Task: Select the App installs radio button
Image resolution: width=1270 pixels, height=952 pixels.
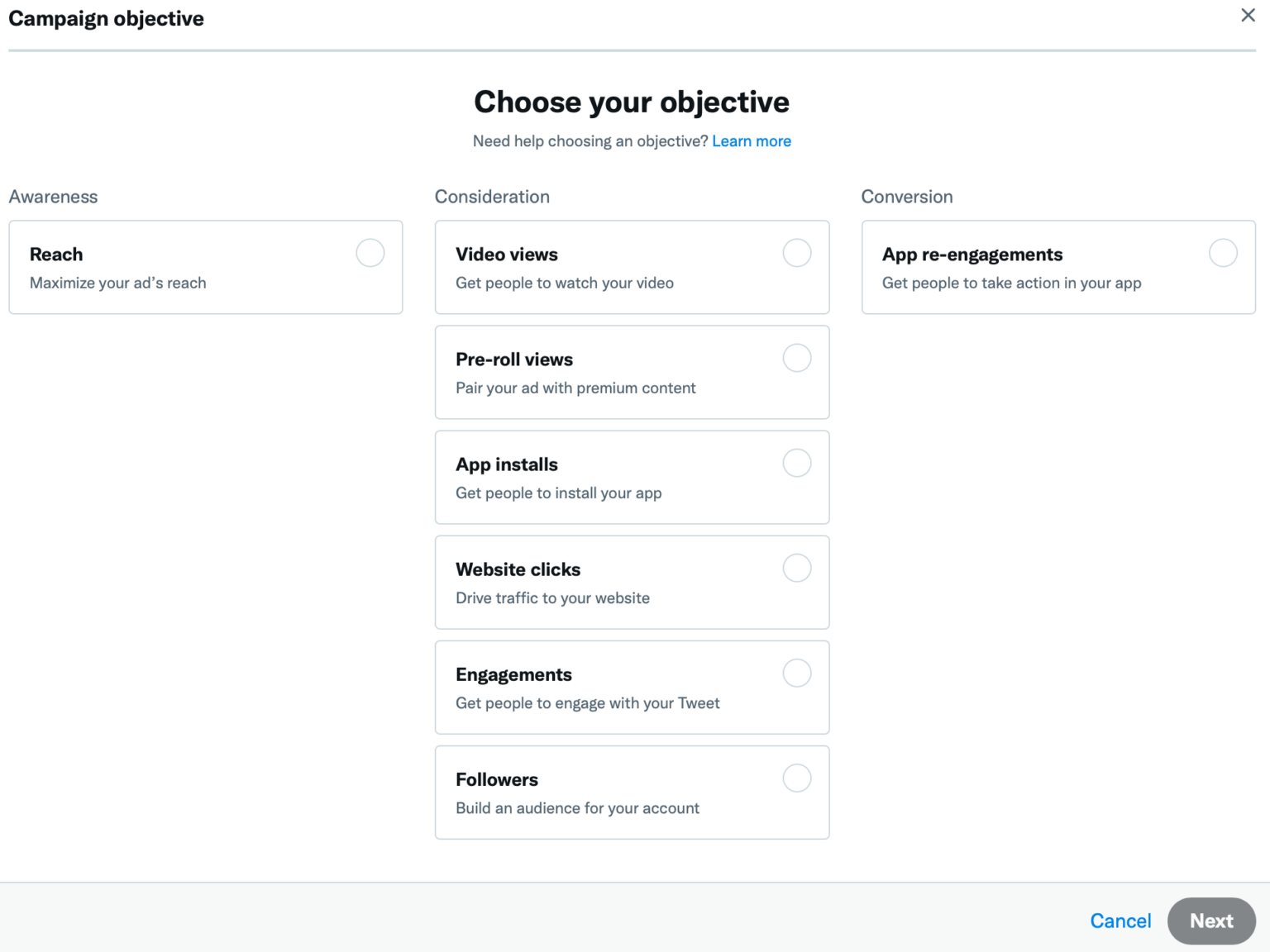Action: click(796, 463)
